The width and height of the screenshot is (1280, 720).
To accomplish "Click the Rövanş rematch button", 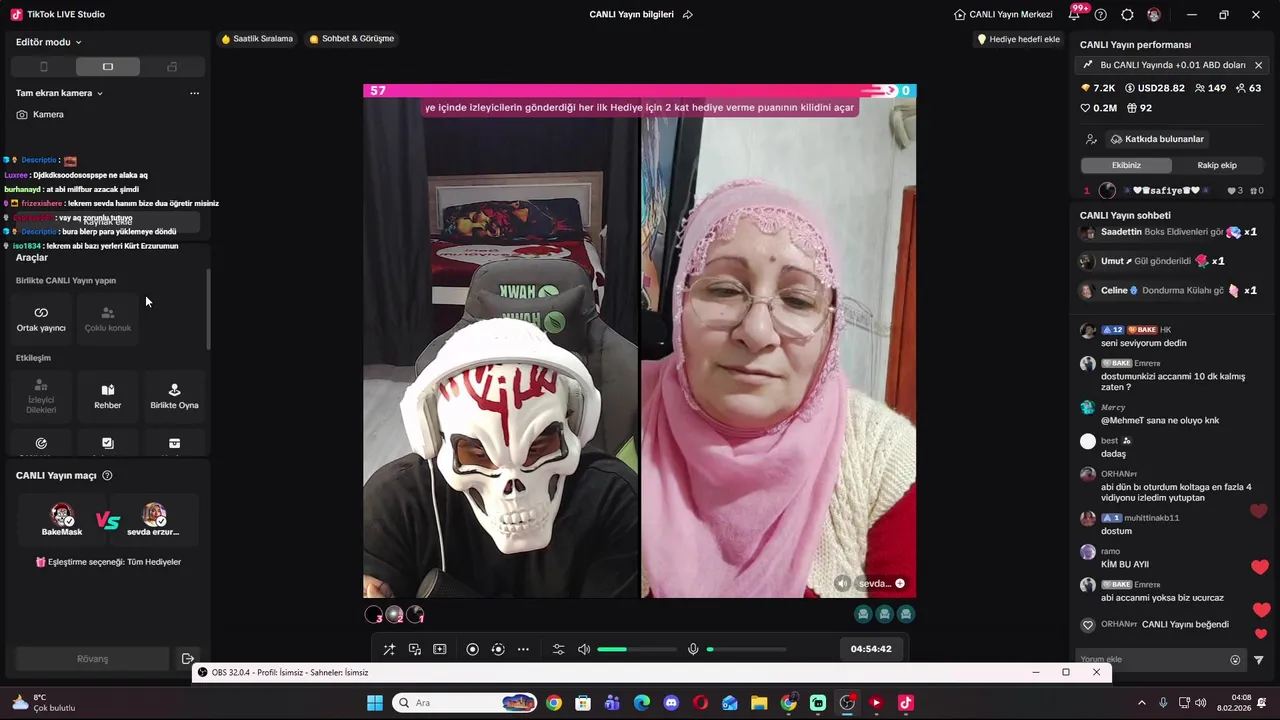I will point(92,659).
